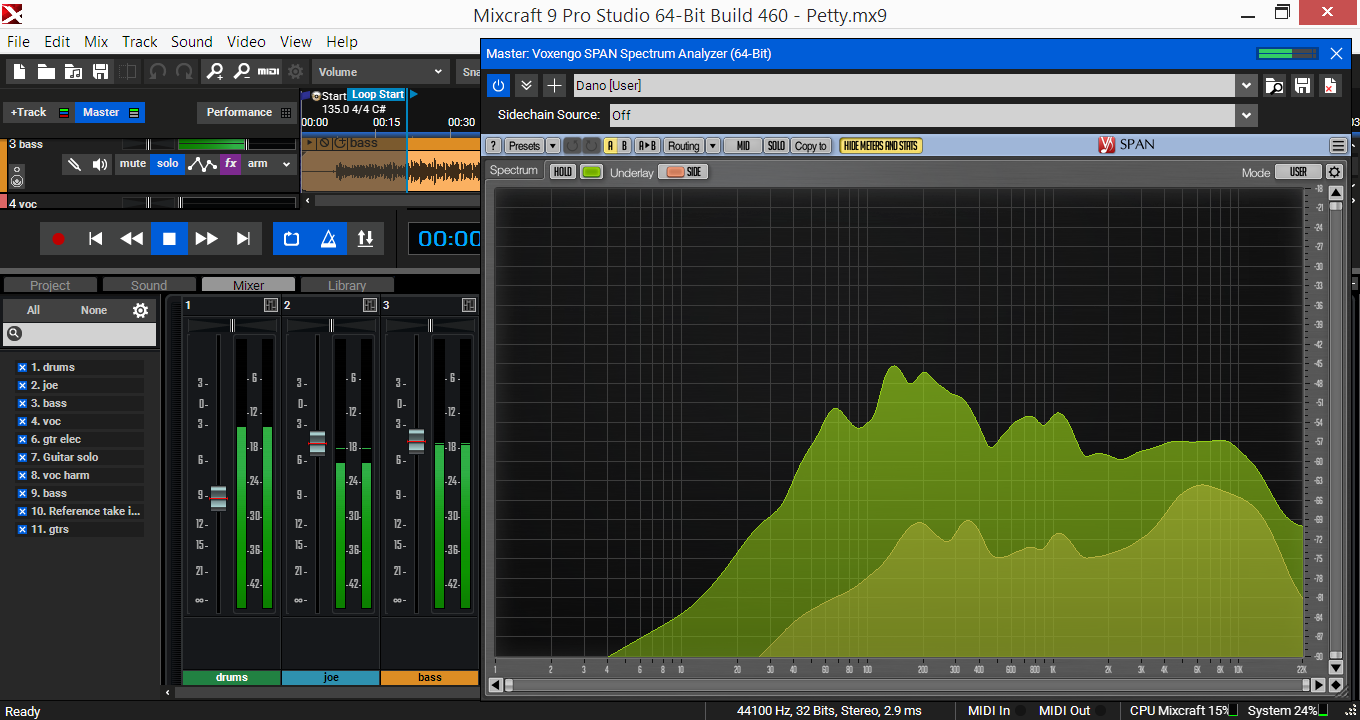Click the highlighted stop button
1360x720 pixels.
coord(169,239)
